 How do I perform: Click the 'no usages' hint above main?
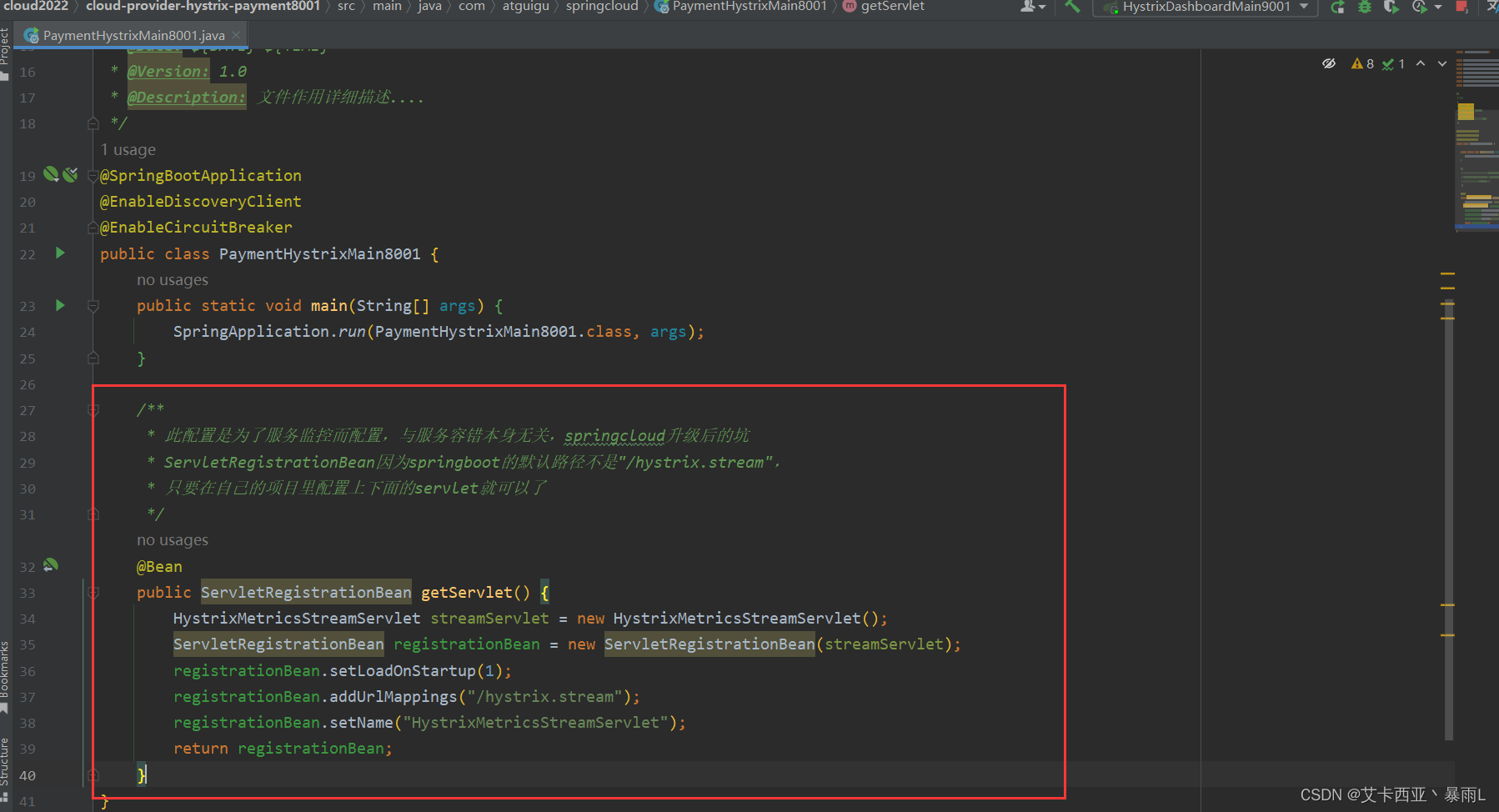click(173, 280)
